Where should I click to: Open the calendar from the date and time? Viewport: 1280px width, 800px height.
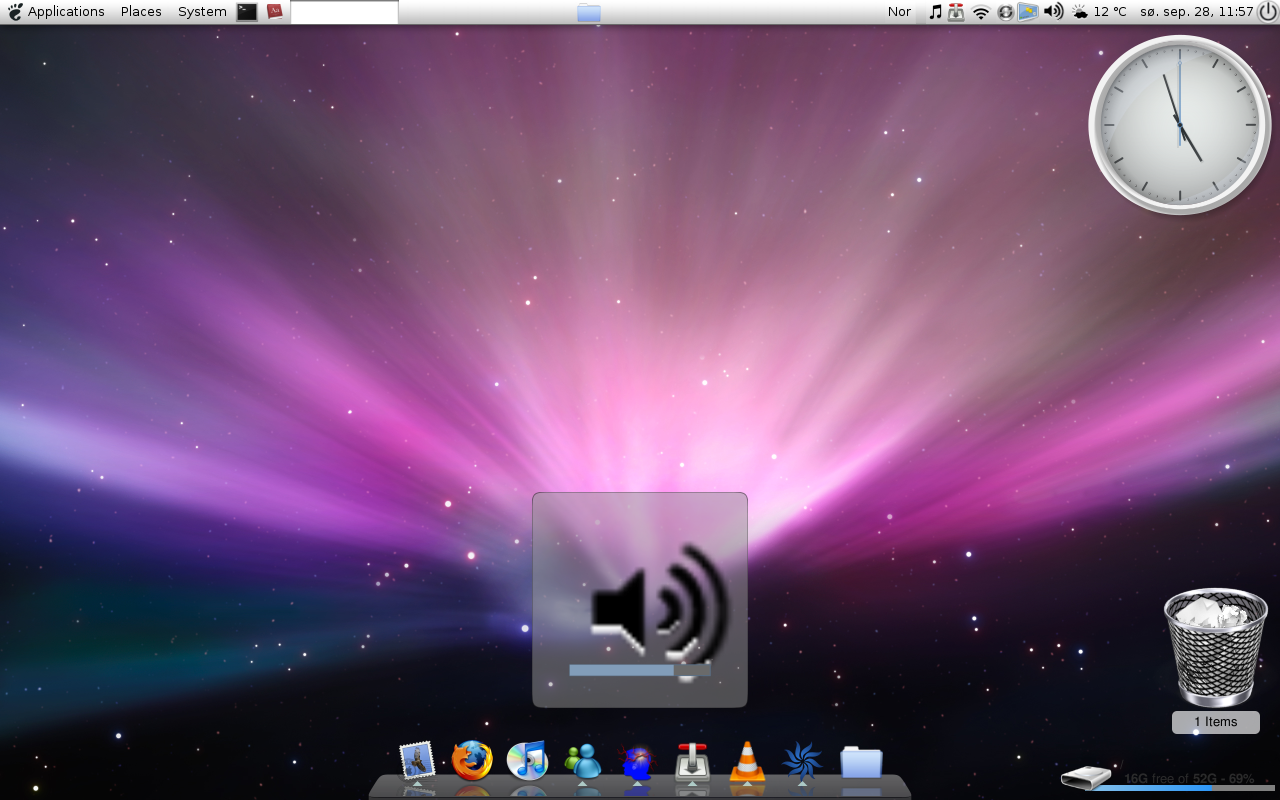pos(1197,12)
